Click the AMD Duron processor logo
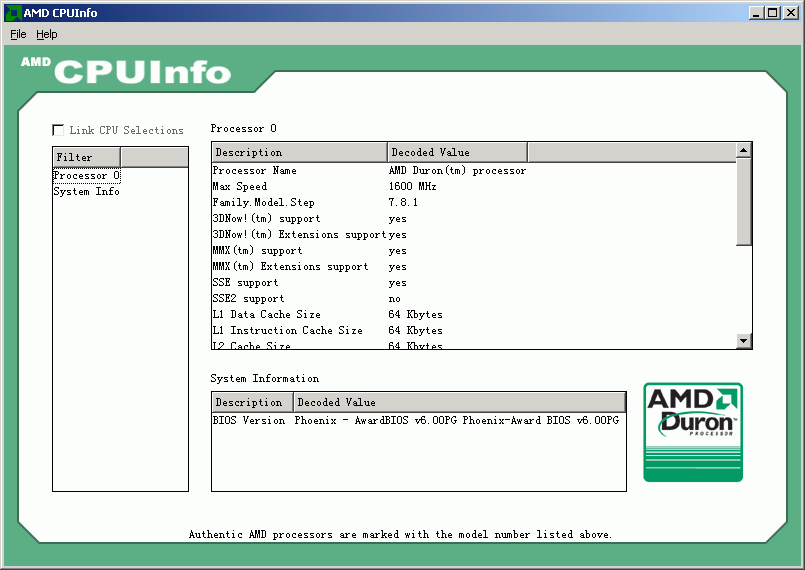 coord(693,432)
